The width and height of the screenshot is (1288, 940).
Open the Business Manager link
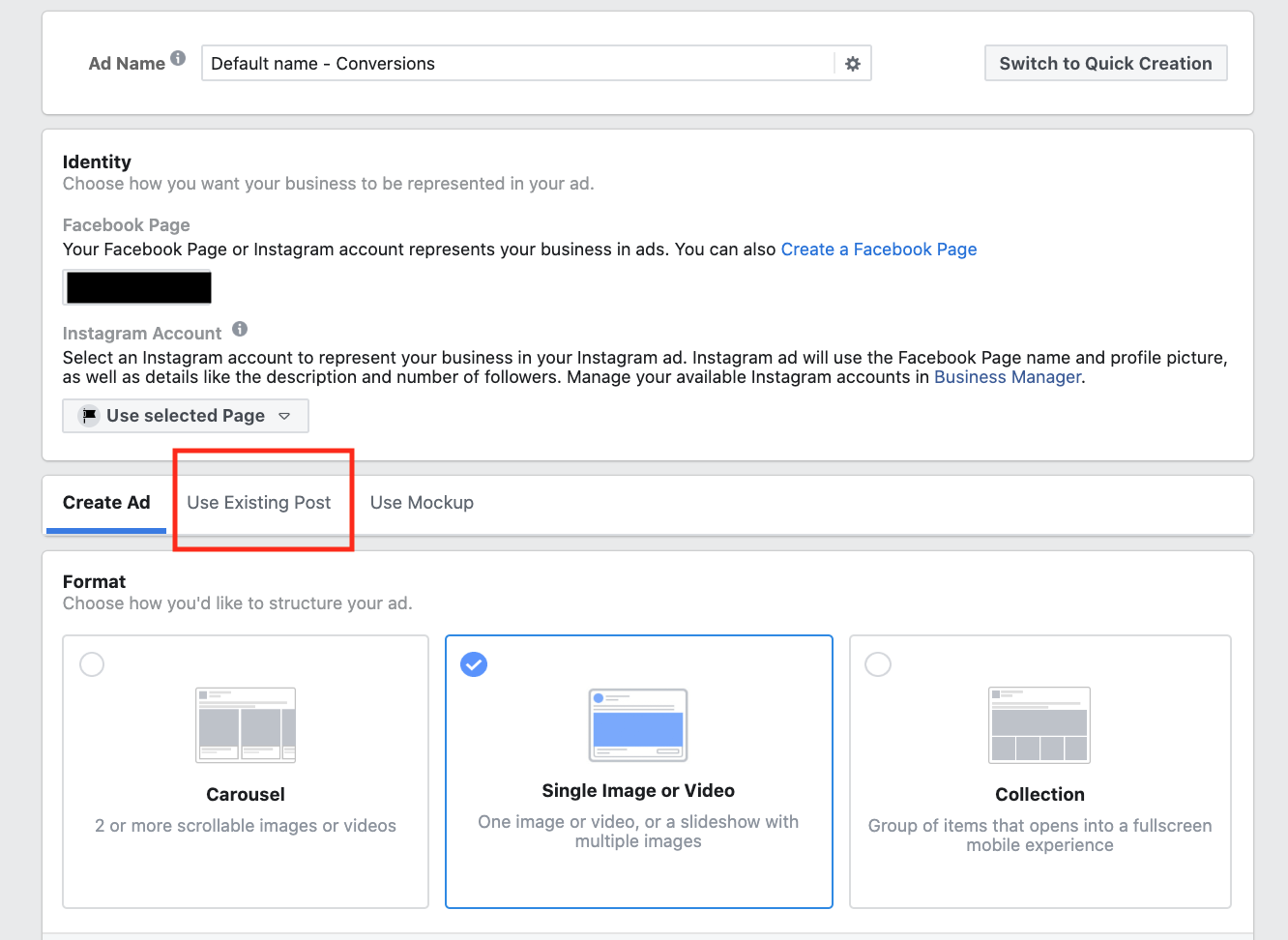click(1008, 377)
